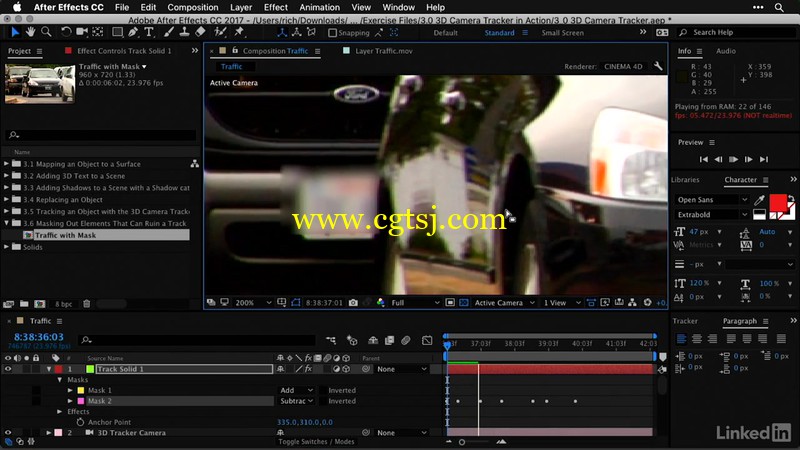
Task: Click the Composition Mini-Flowchart icon in timeline
Action: coord(331,340)
